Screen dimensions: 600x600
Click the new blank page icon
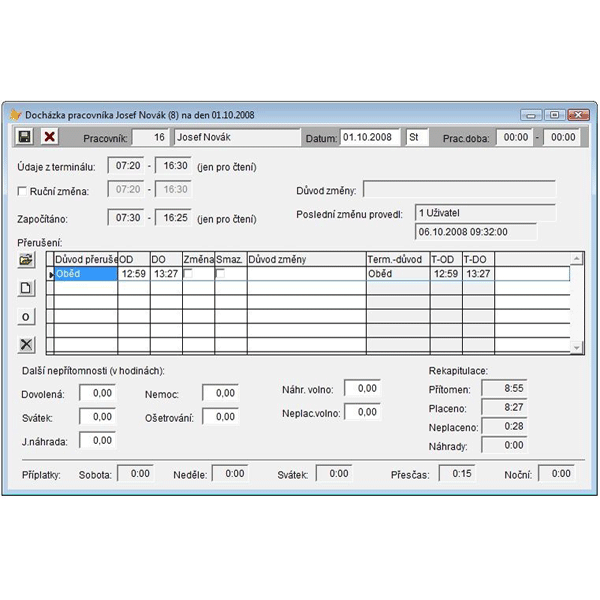coord(26,288)
